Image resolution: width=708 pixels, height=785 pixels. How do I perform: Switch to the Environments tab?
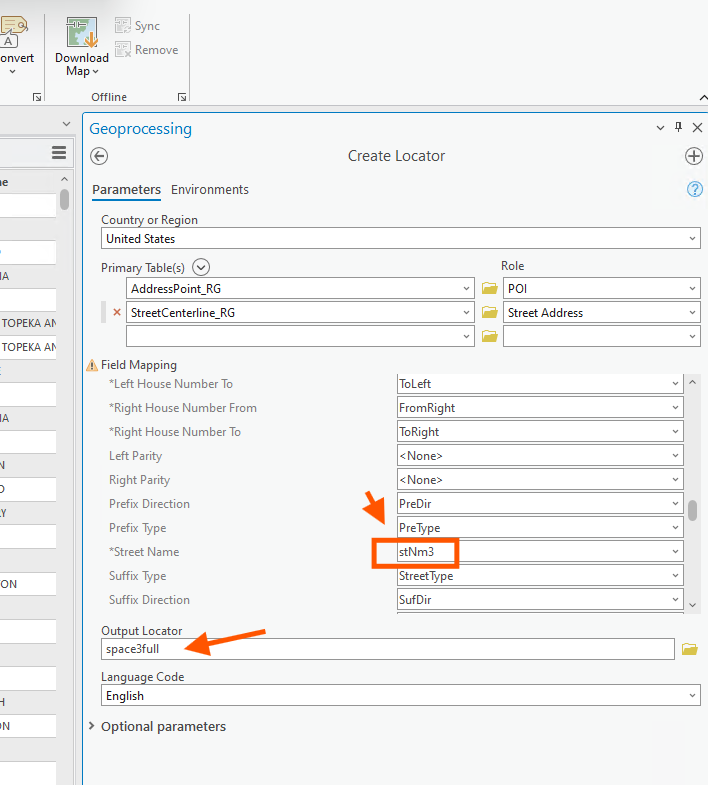210,190
